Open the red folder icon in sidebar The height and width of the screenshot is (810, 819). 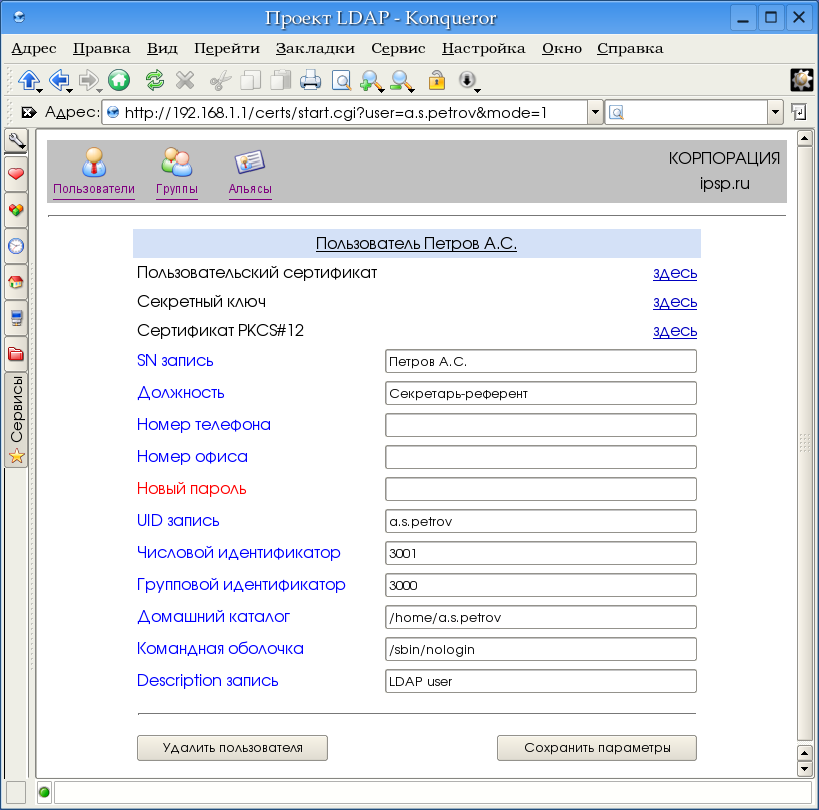[16, 354]
